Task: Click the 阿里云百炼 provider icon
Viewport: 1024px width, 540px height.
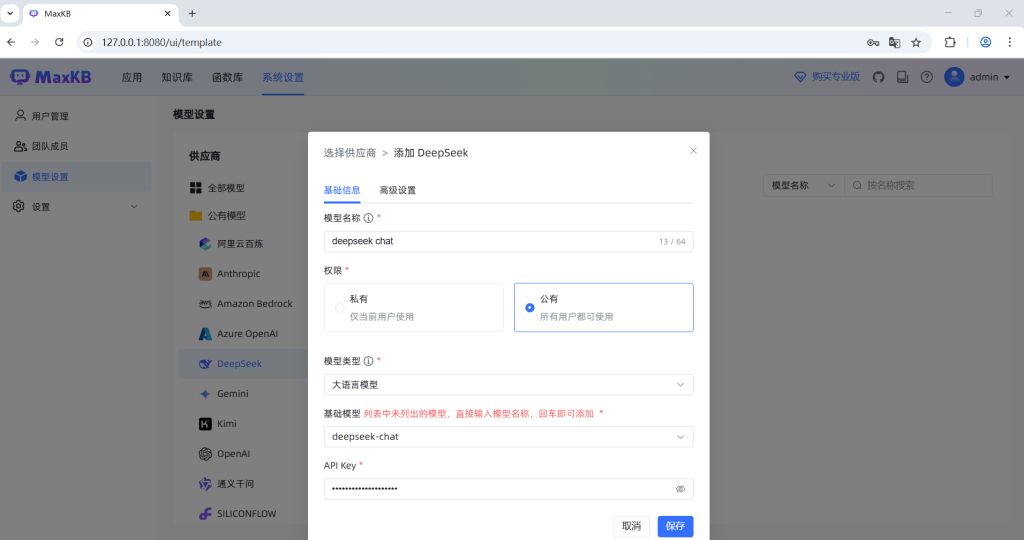Action: tap(205, 244)
